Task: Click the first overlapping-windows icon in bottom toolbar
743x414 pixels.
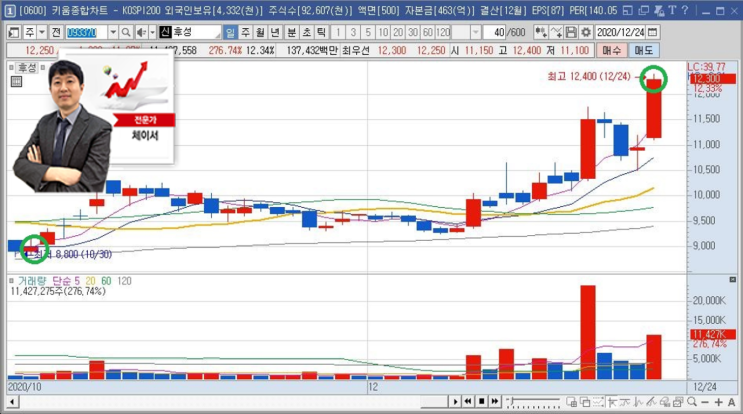Action: click(572, 402)
